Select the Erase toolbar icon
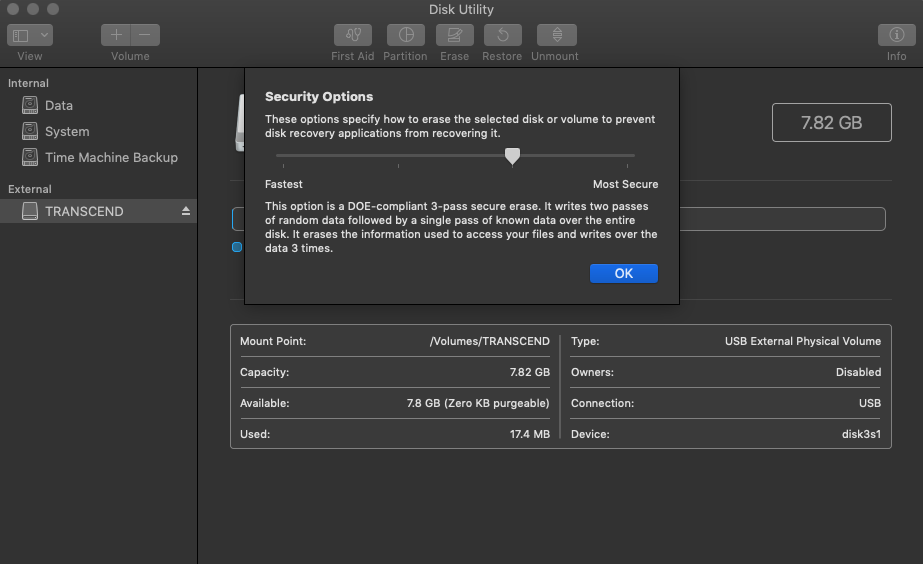Viewport: 923px width, 564px height. point(454,35)
